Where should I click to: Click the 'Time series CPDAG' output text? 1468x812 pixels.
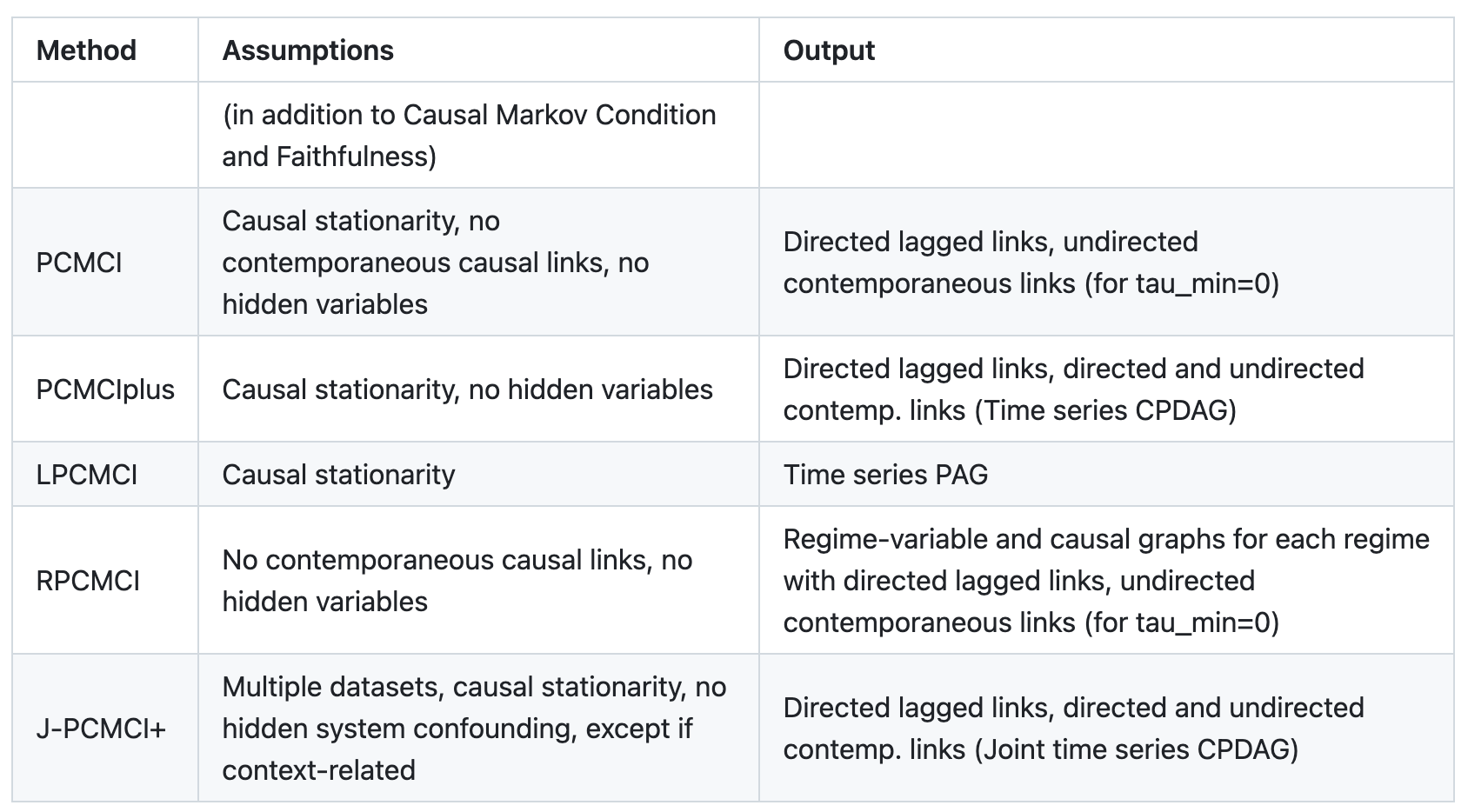click(x=1105, y=410)
